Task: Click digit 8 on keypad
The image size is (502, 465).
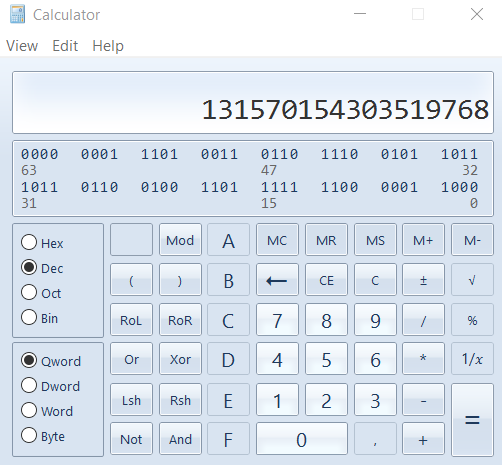Action: click(326, 320)
